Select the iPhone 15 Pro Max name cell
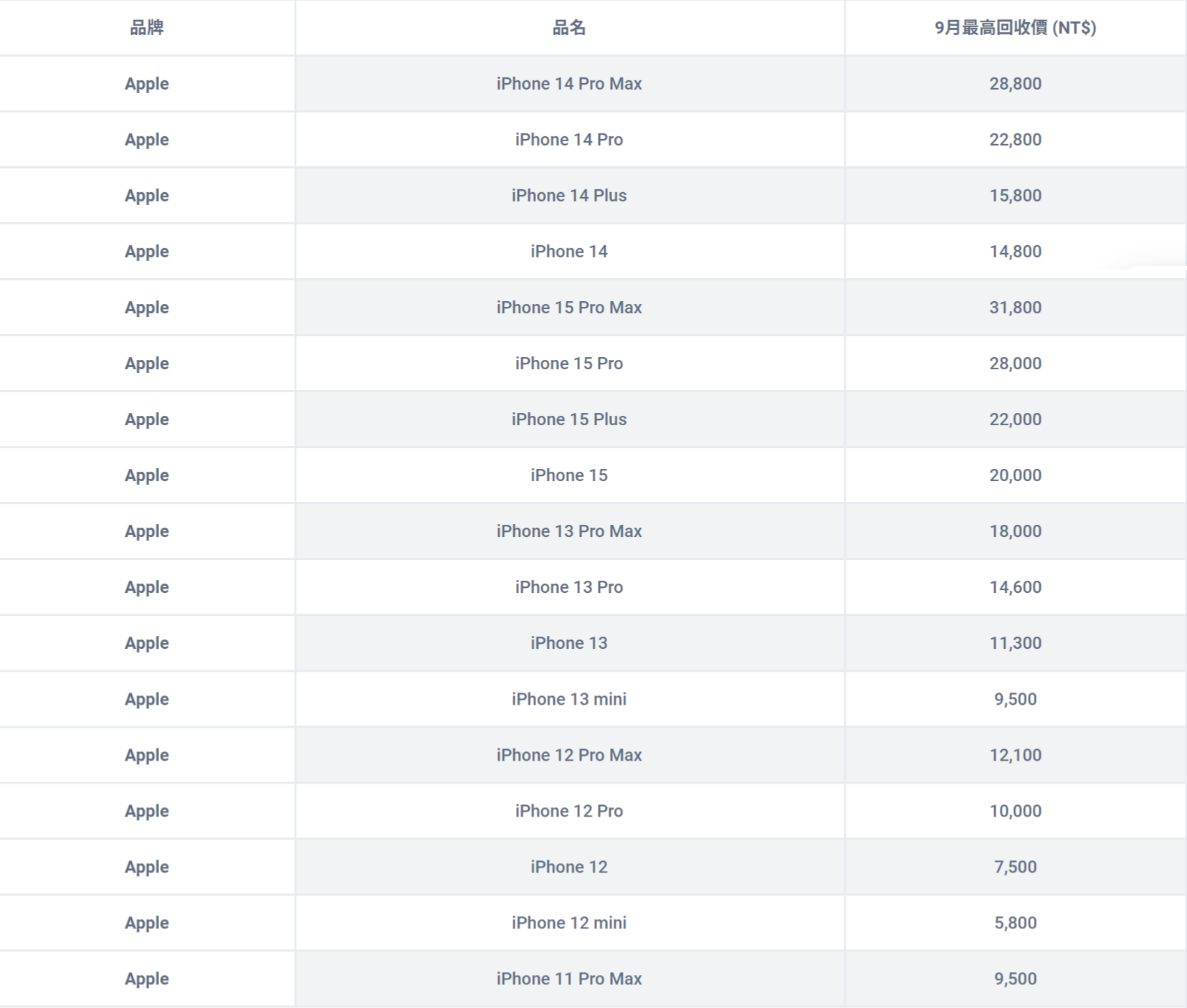This screenshot has height=1008, width=1187. click(569, 308)
